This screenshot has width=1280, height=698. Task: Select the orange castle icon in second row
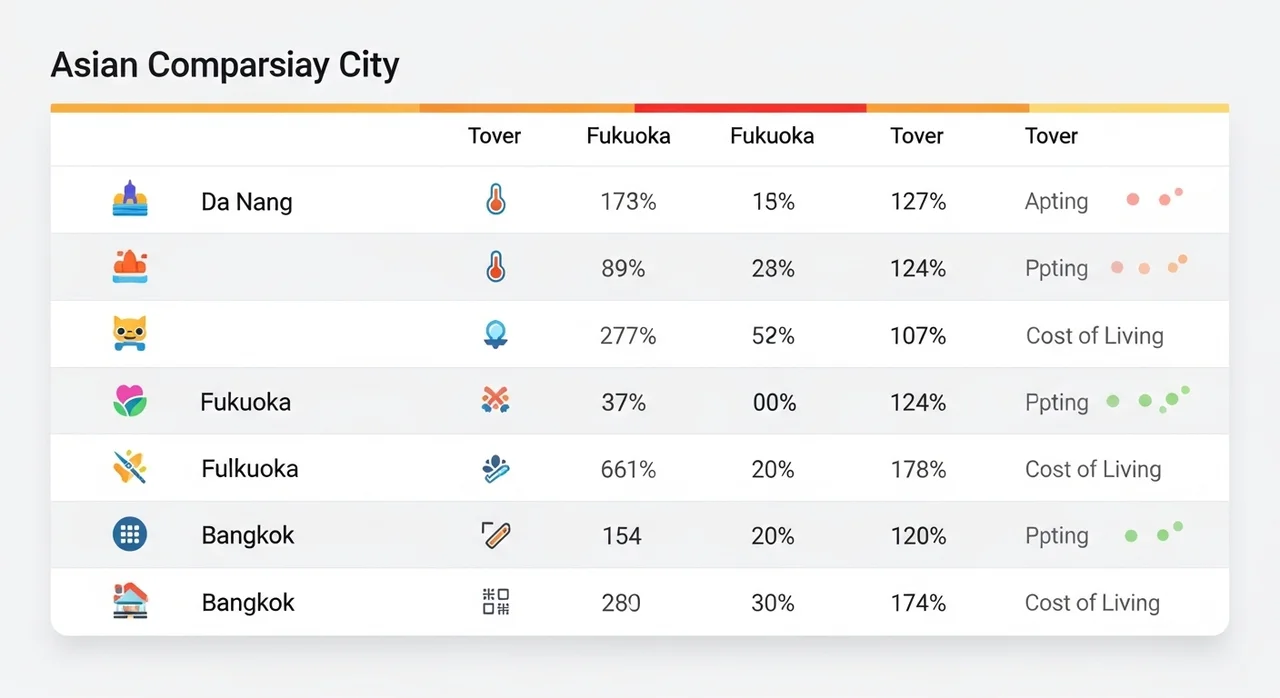130,267
